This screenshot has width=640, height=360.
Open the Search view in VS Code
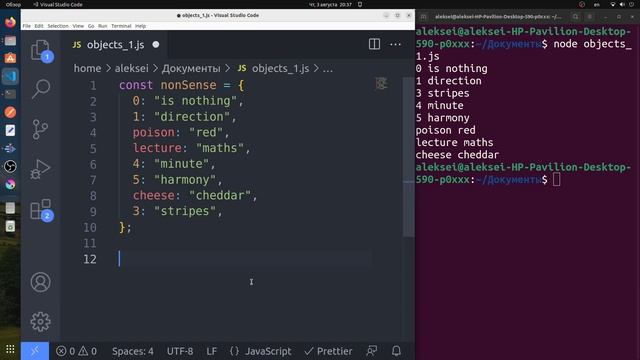click(40, 89)
